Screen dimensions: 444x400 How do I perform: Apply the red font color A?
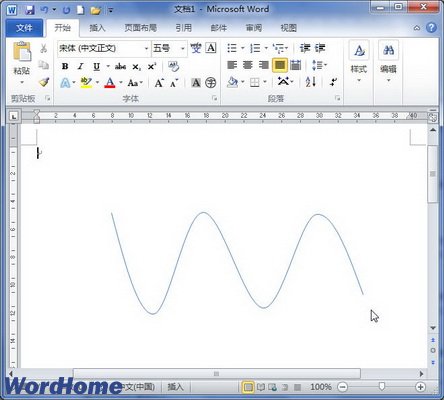(x=110, y=83)
